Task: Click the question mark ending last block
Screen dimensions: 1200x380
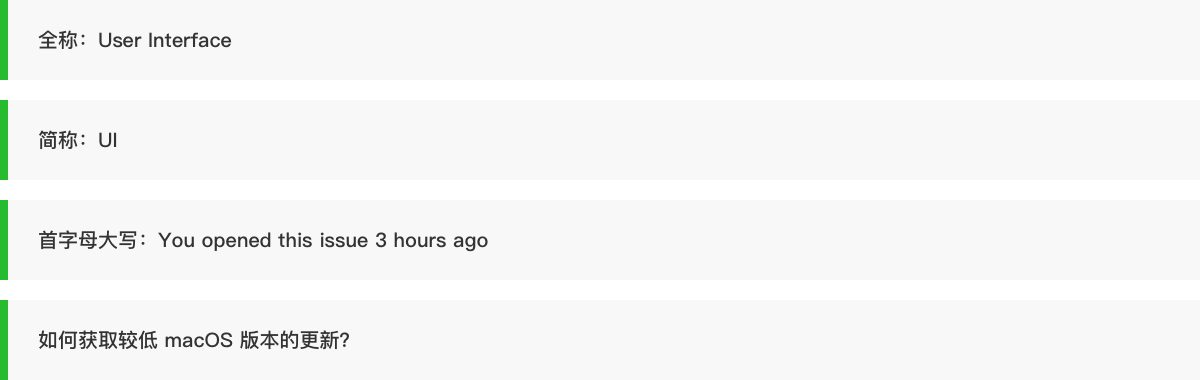Action: 344,340
